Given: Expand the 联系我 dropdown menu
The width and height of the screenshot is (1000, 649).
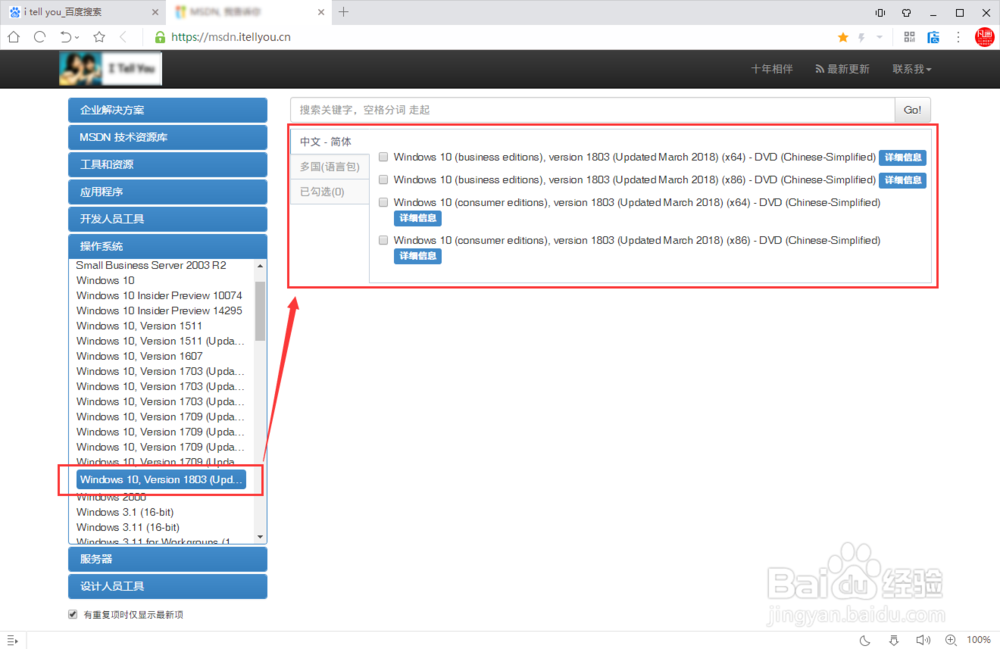Looking at the screenshot, I should point(912,69).
